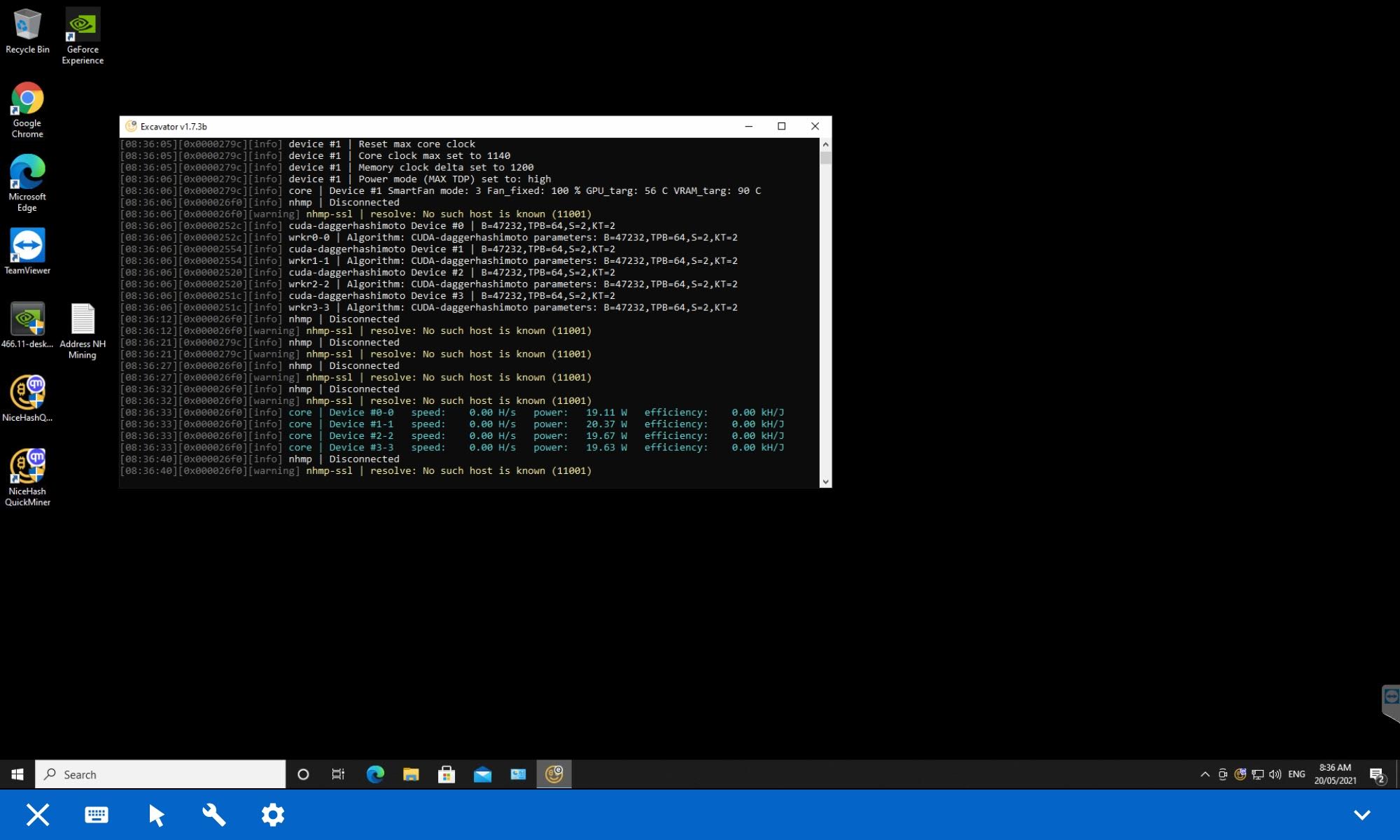Open the Action Center notifications

coord(1376,774)
